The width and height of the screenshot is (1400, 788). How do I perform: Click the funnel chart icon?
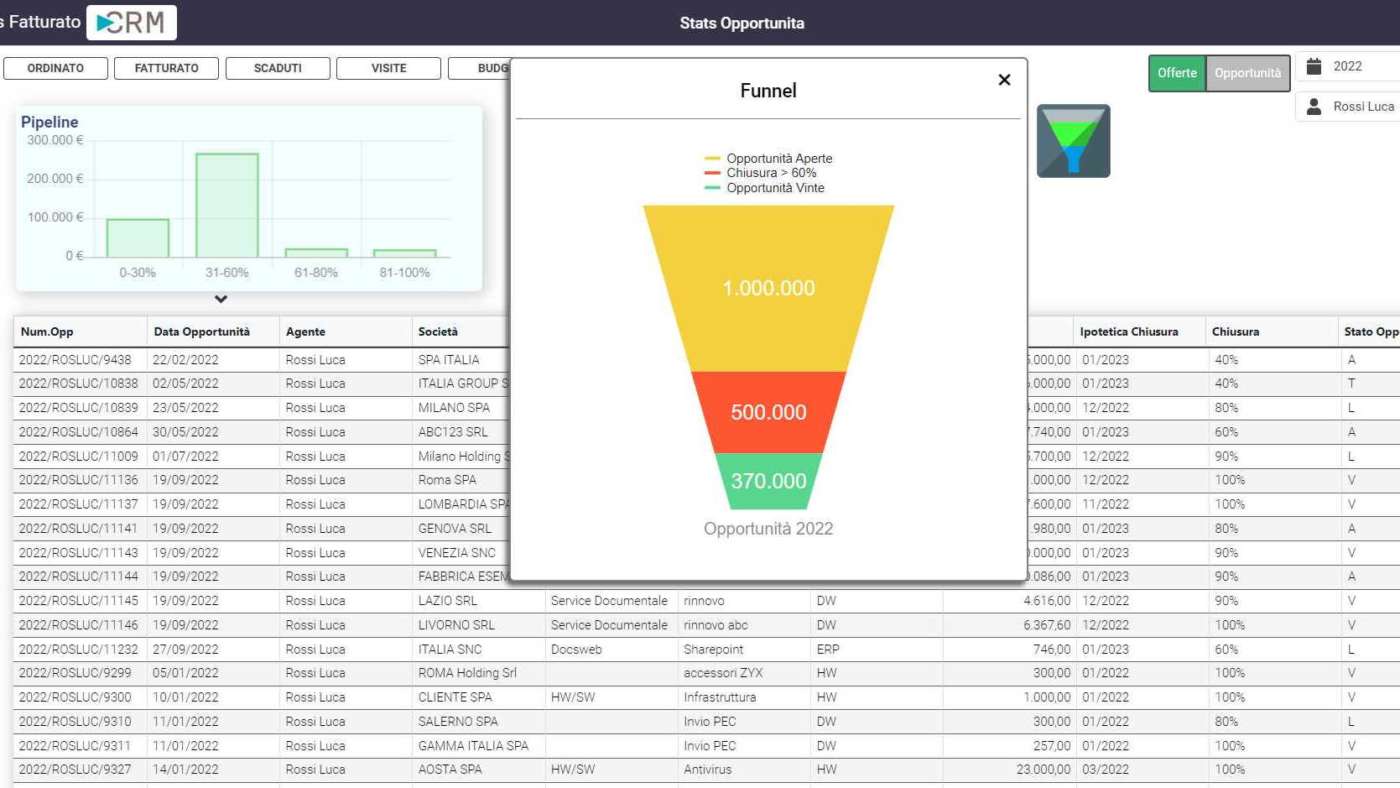click(x=1073, y=141)
